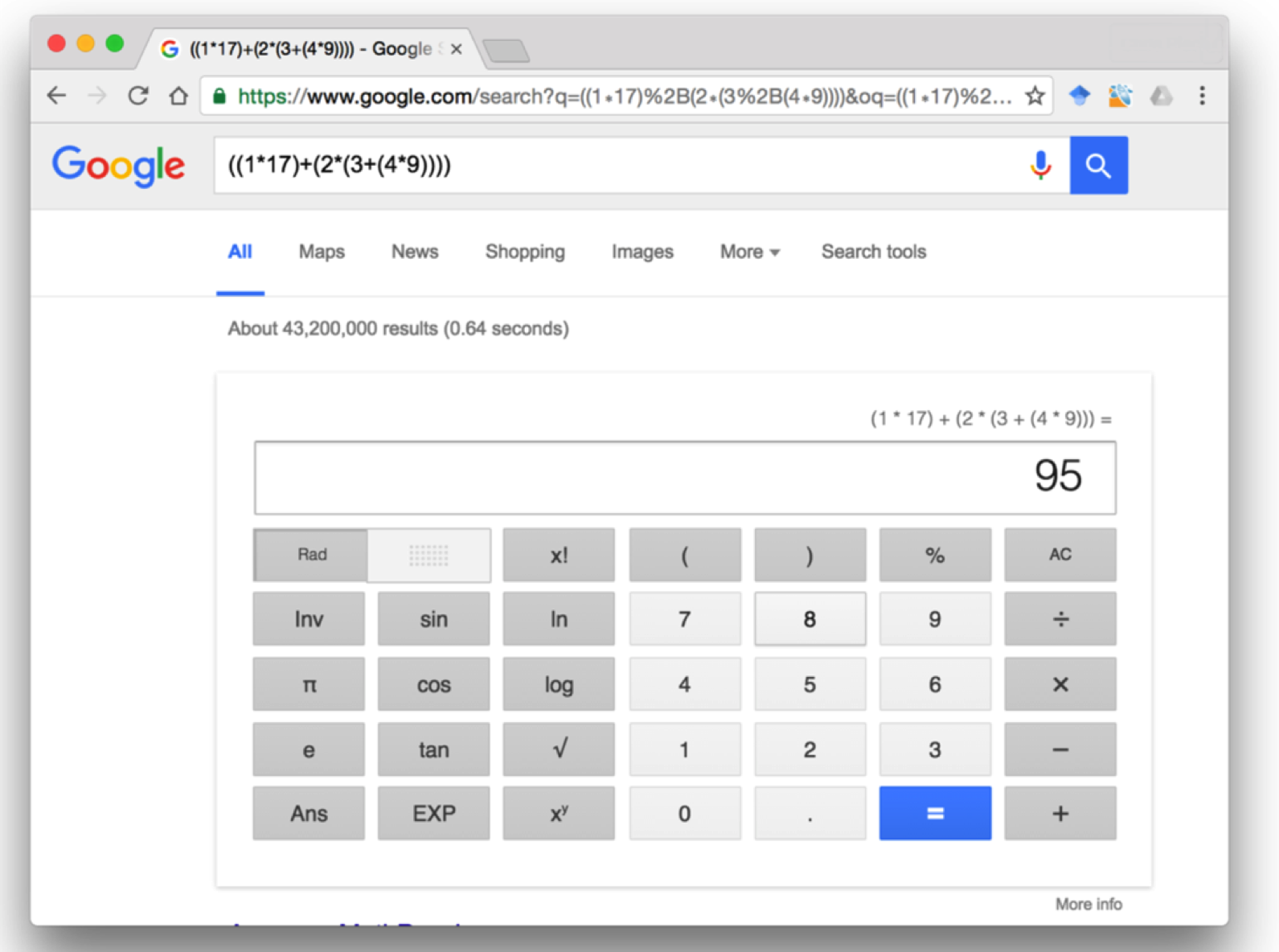1279x952 pixels.
Task: Insert the π constant
Action: (309, 684)
